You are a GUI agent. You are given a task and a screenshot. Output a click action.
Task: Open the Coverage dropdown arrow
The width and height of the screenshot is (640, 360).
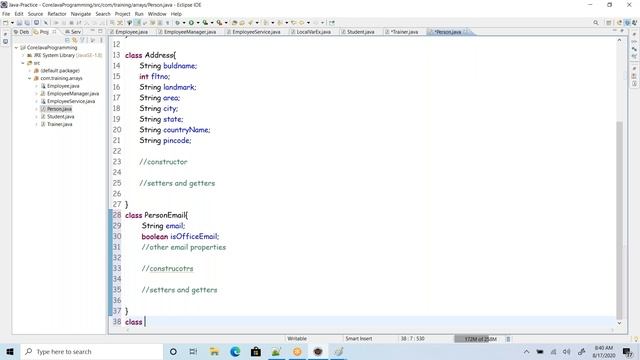click(212, 23)
